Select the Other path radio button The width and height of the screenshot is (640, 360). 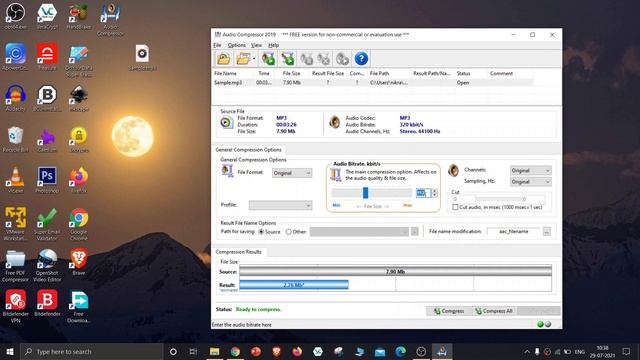289,232
